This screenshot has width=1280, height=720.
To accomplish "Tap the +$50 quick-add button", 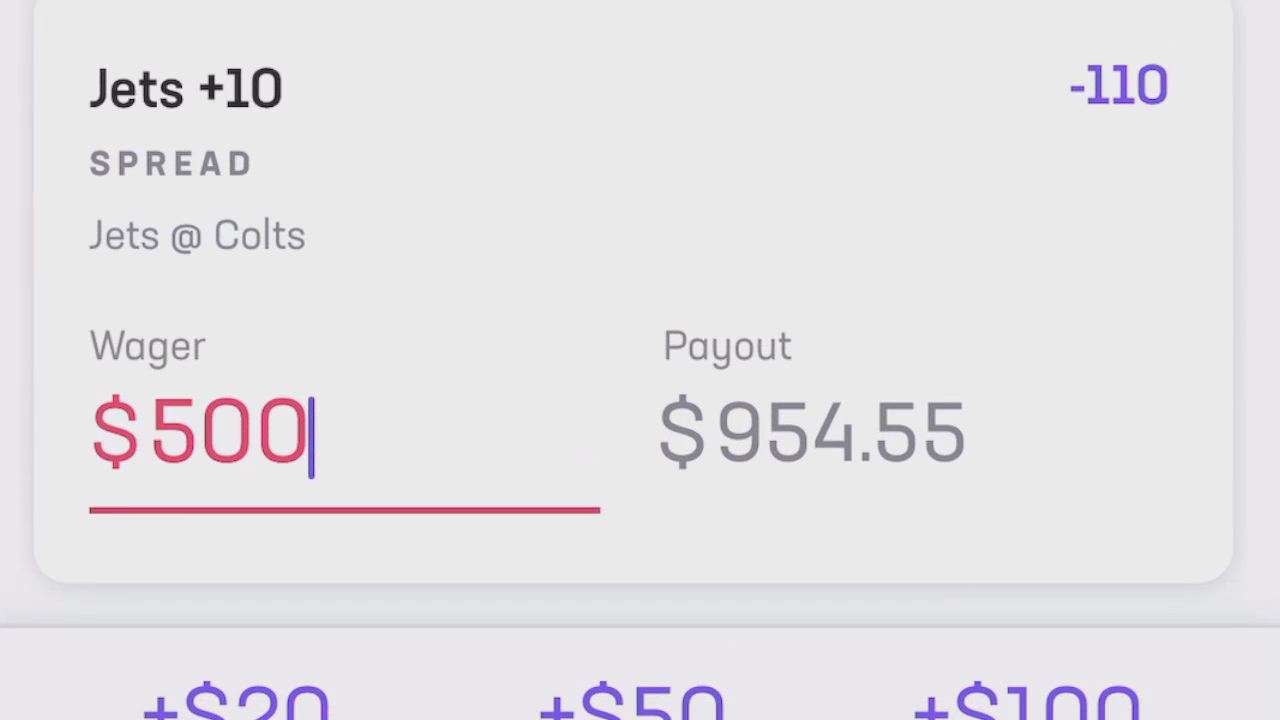I will point(631,701).
